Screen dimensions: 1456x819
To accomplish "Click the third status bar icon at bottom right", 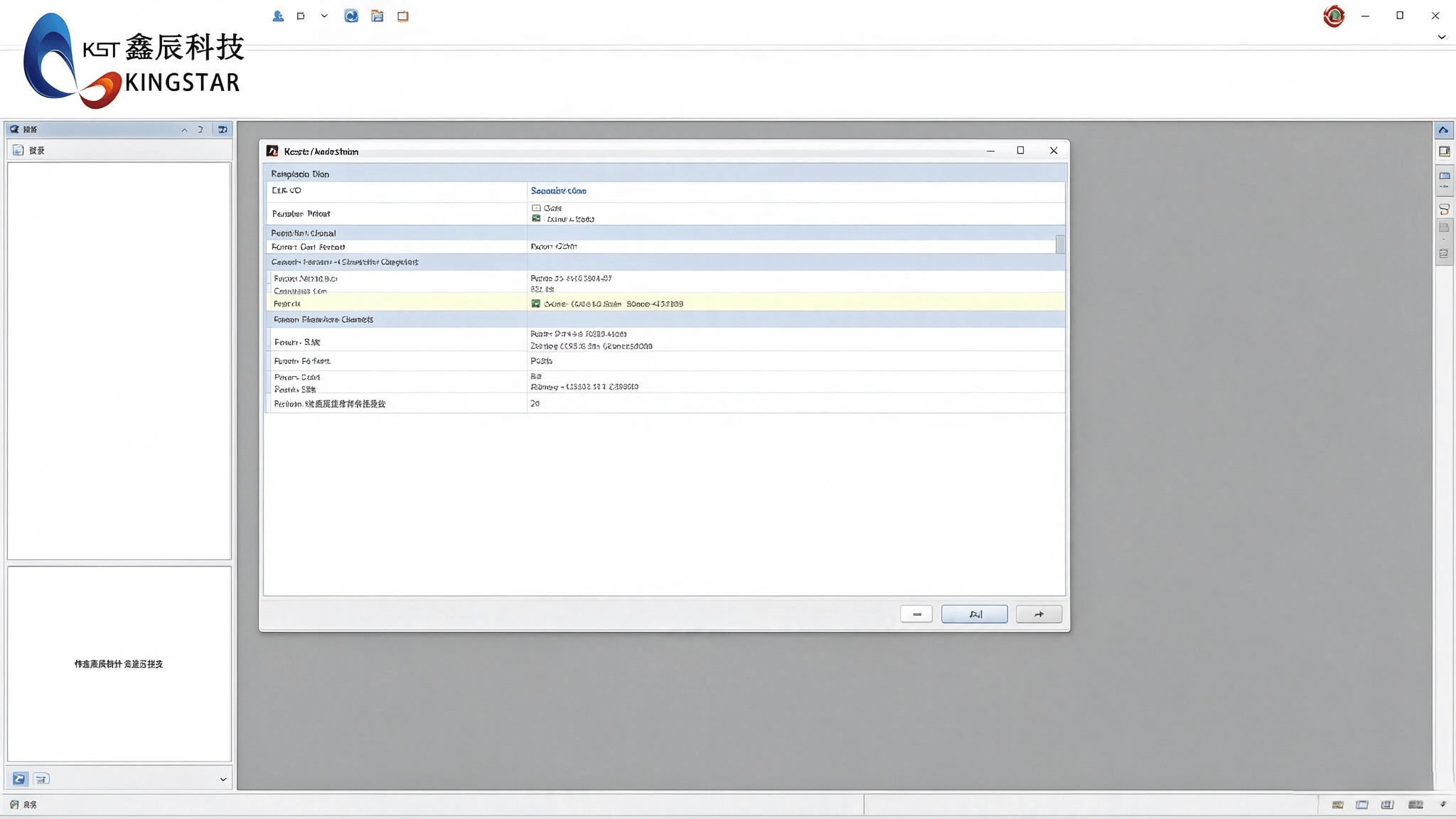I will pyautogui.click(x=1387, y=805).
